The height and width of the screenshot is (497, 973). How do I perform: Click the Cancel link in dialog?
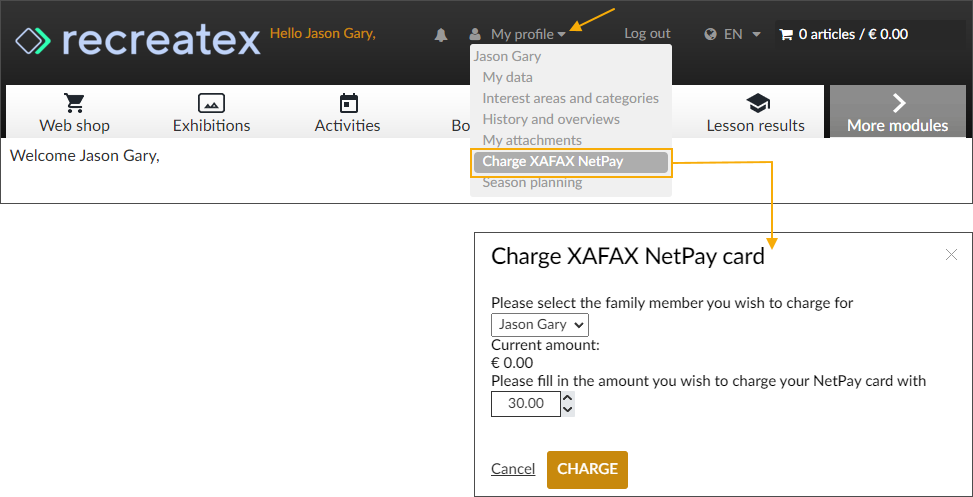tap(513, 469)
